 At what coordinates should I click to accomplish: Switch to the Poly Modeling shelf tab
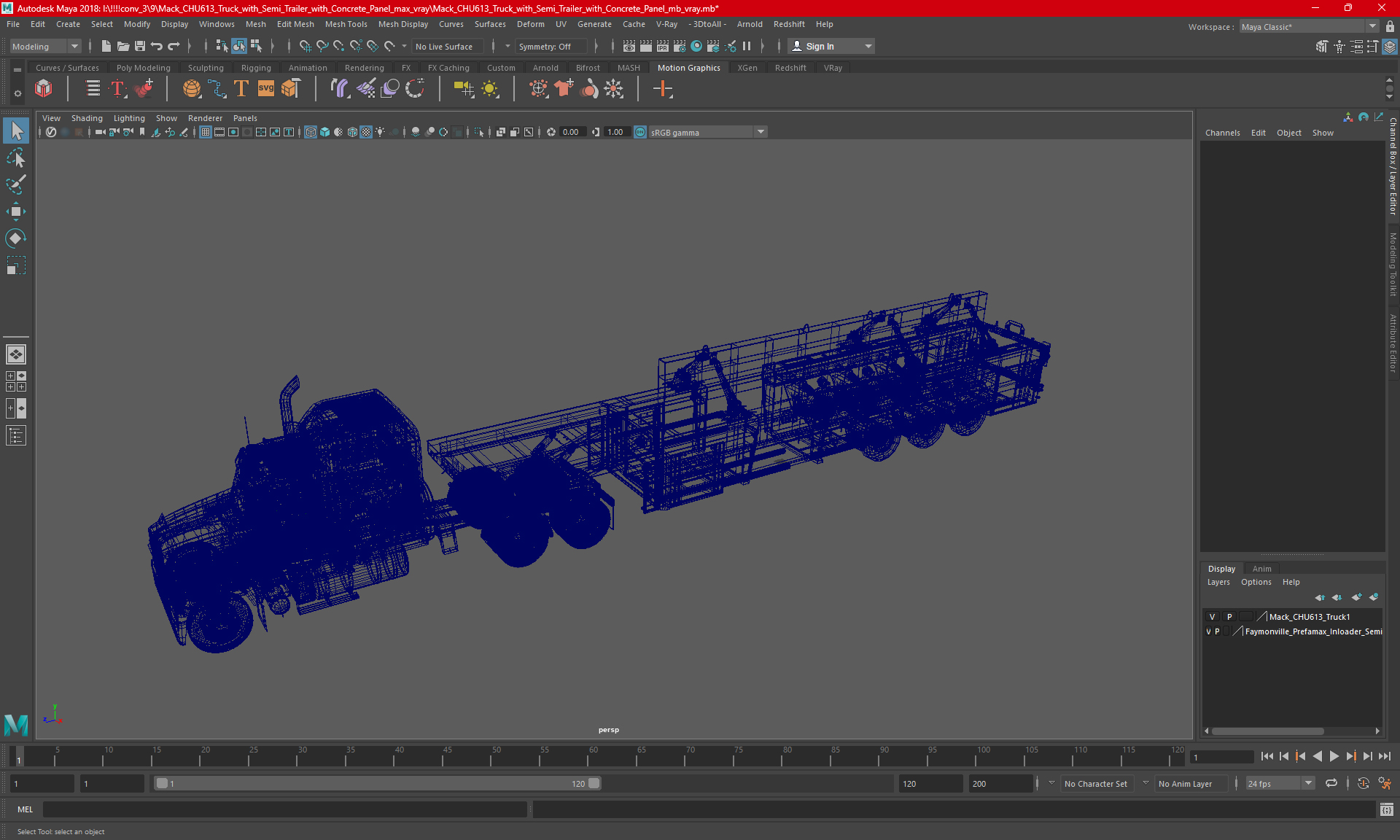coord(143,68)
